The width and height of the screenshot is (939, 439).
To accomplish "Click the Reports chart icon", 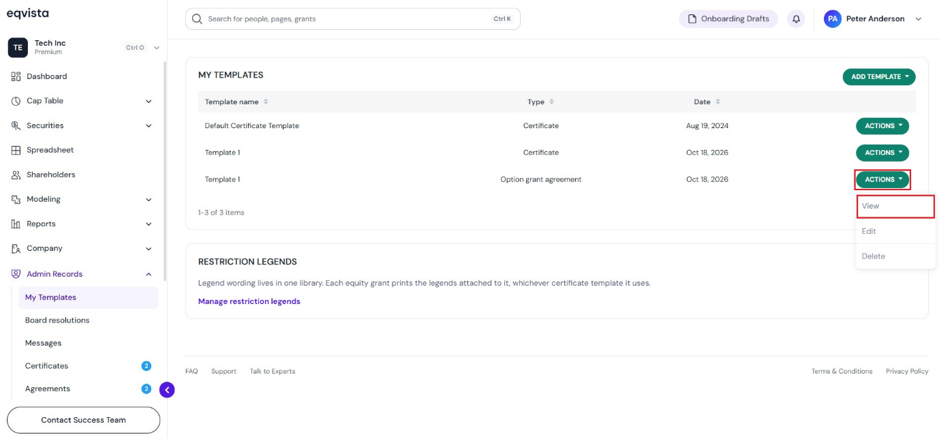I will click(16, 224).
